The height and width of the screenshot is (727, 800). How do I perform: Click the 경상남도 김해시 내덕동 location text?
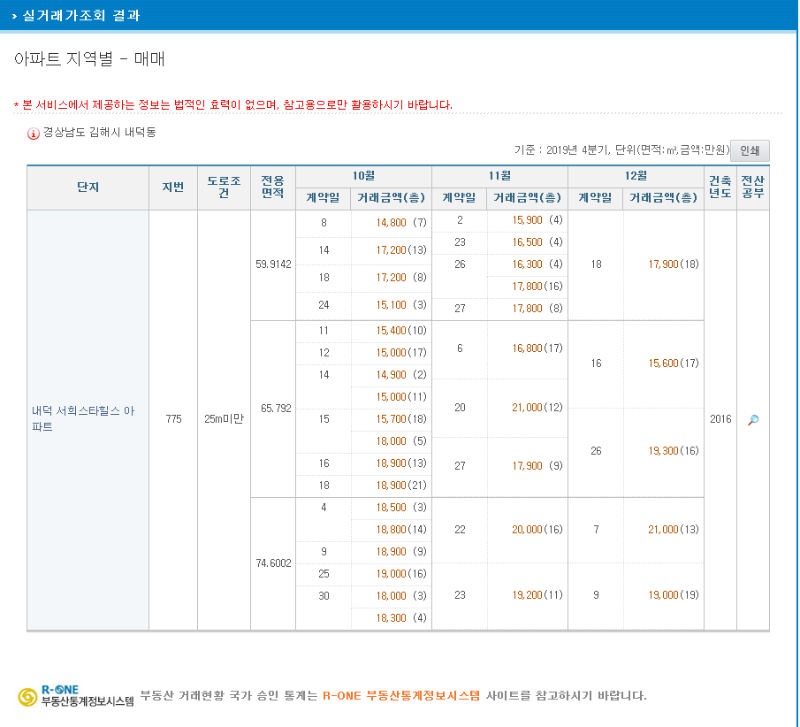[99, 132]
